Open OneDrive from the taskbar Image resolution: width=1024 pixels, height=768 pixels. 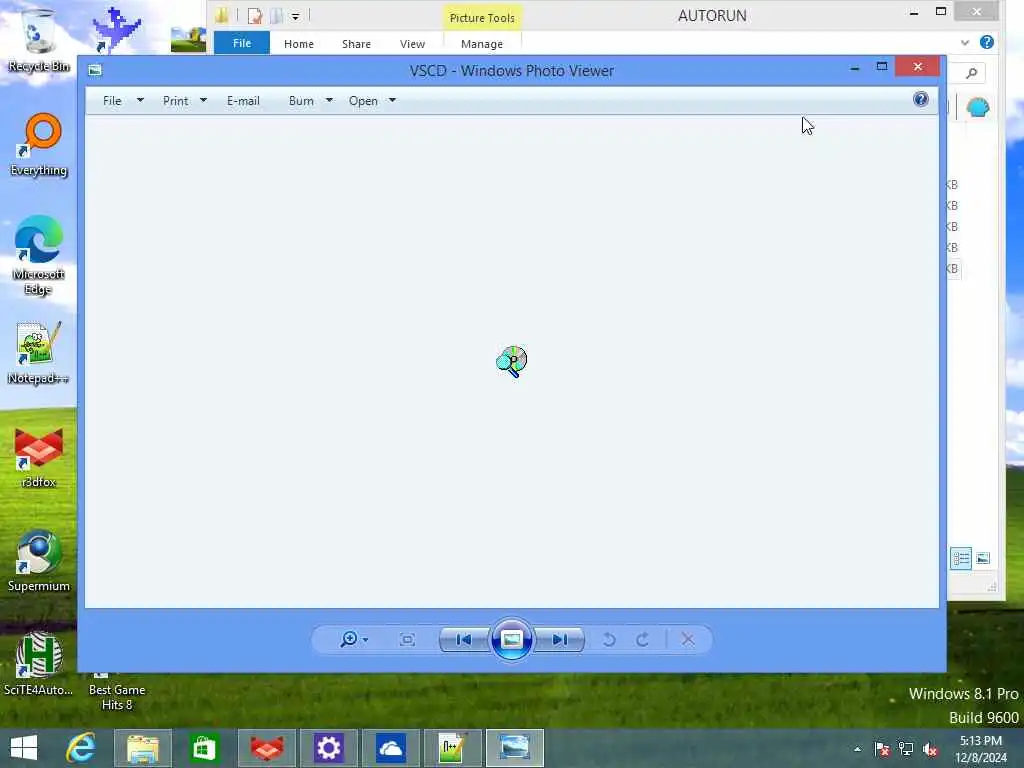pyautogui.click(x=391, y=748)
